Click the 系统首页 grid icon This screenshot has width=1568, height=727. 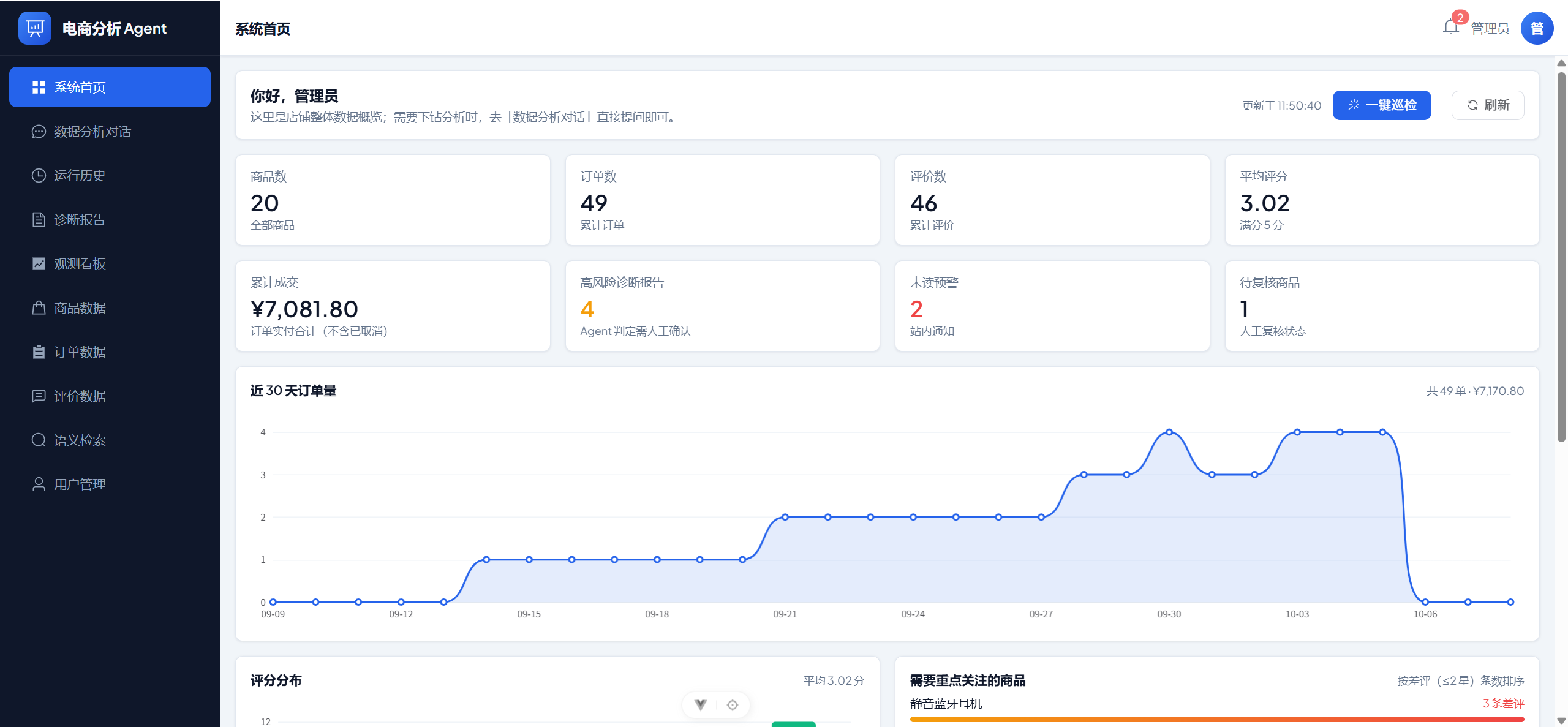[x=39, y=87]
